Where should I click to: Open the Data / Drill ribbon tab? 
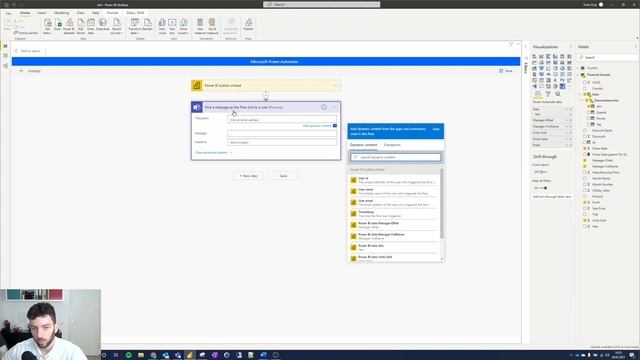[x=135, y=13]
